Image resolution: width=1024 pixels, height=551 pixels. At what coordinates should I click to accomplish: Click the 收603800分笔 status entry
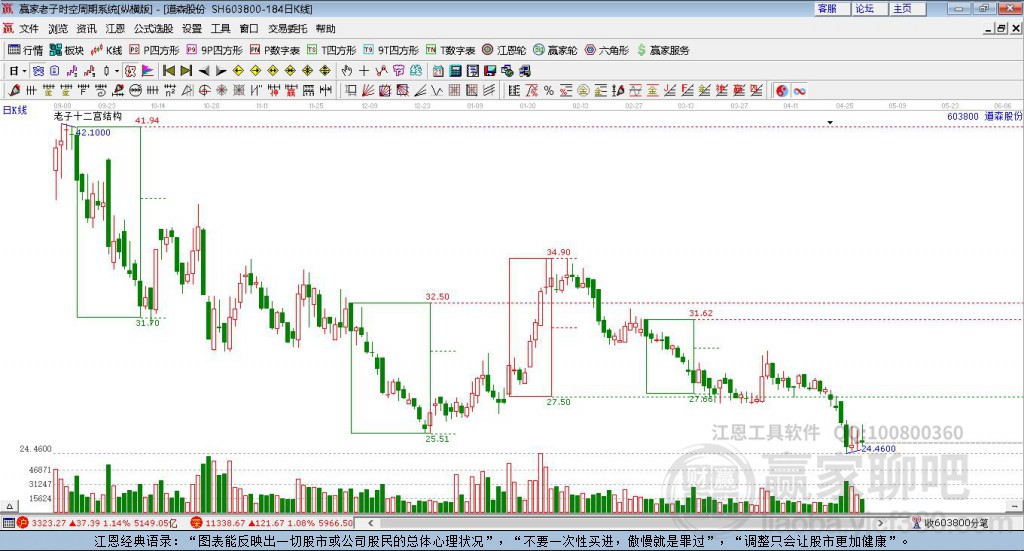tap(950, 523)
